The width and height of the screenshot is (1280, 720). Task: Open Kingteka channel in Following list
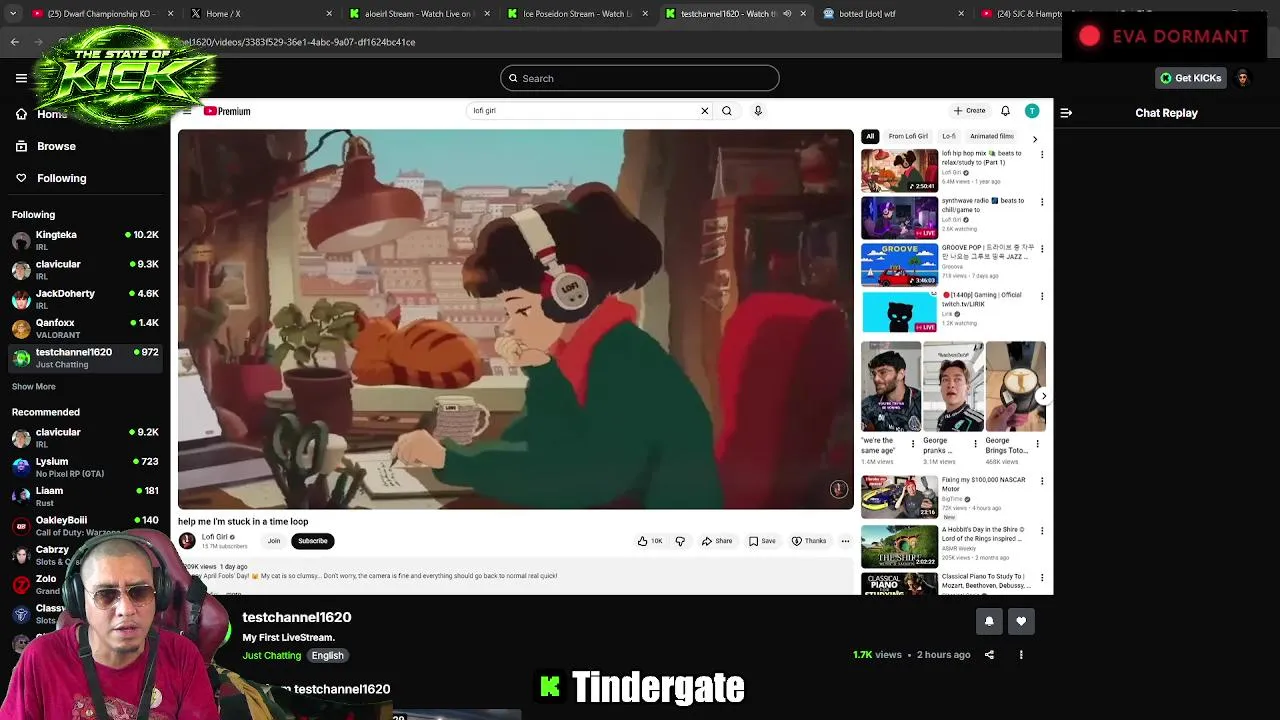(x=85, y=240)
